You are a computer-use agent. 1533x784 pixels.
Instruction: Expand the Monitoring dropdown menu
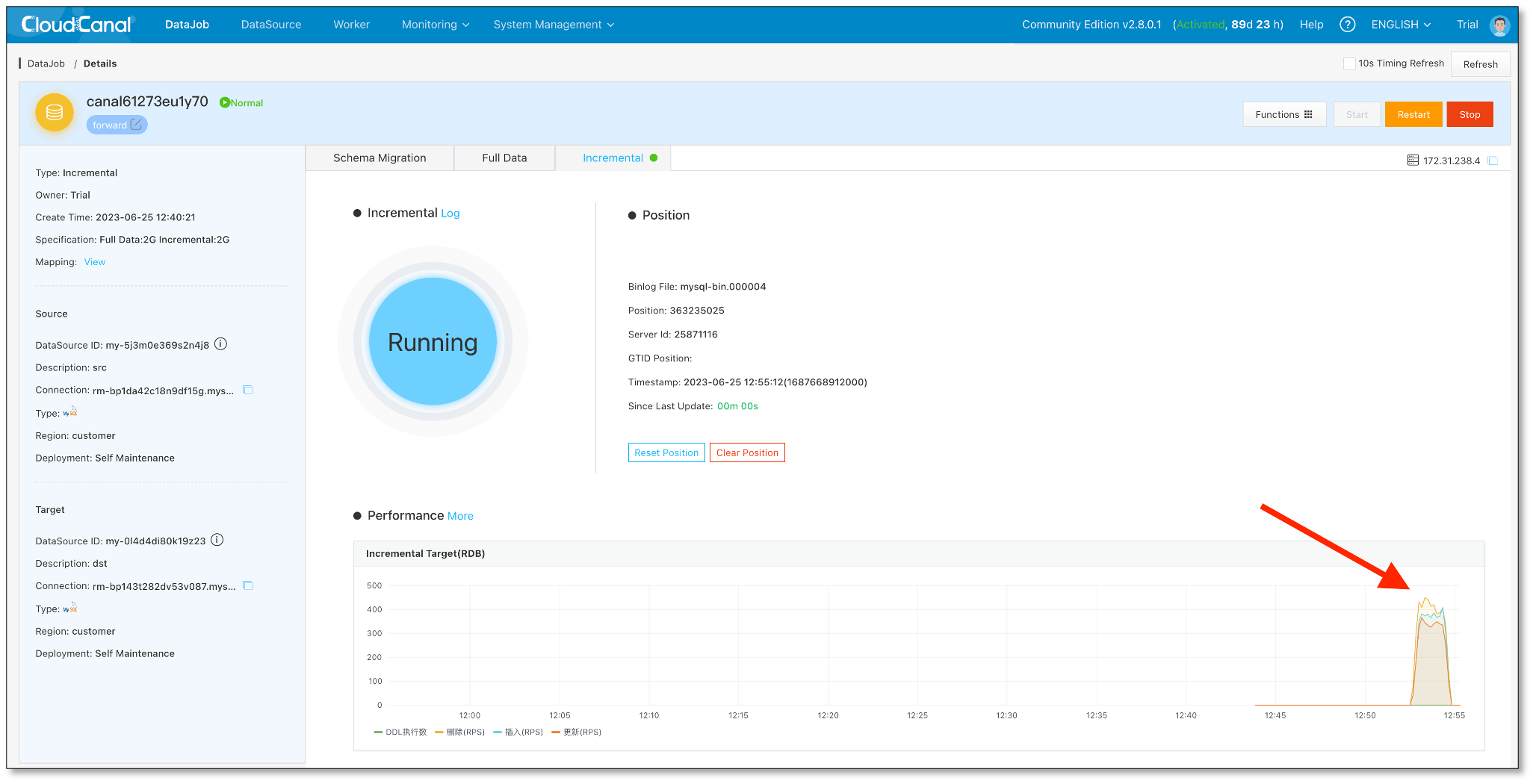(436, 25)
